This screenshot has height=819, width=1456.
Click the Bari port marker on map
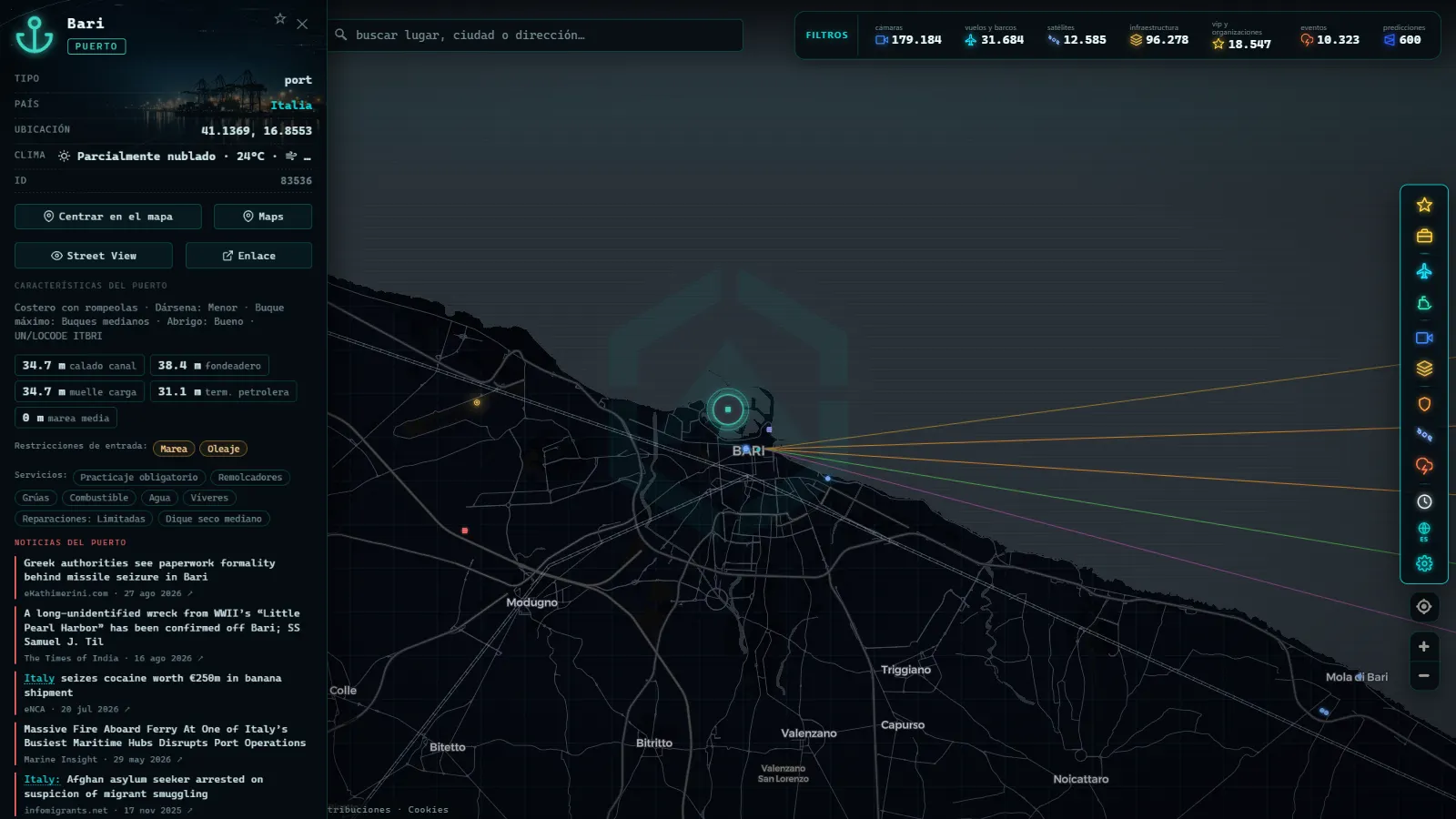727,409
